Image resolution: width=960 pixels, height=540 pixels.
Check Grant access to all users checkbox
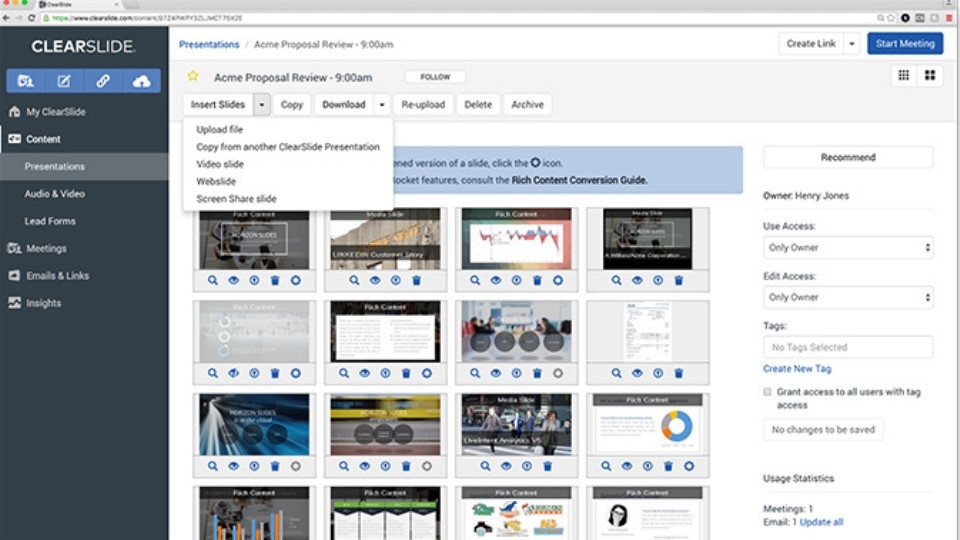(x=767, y=393)
